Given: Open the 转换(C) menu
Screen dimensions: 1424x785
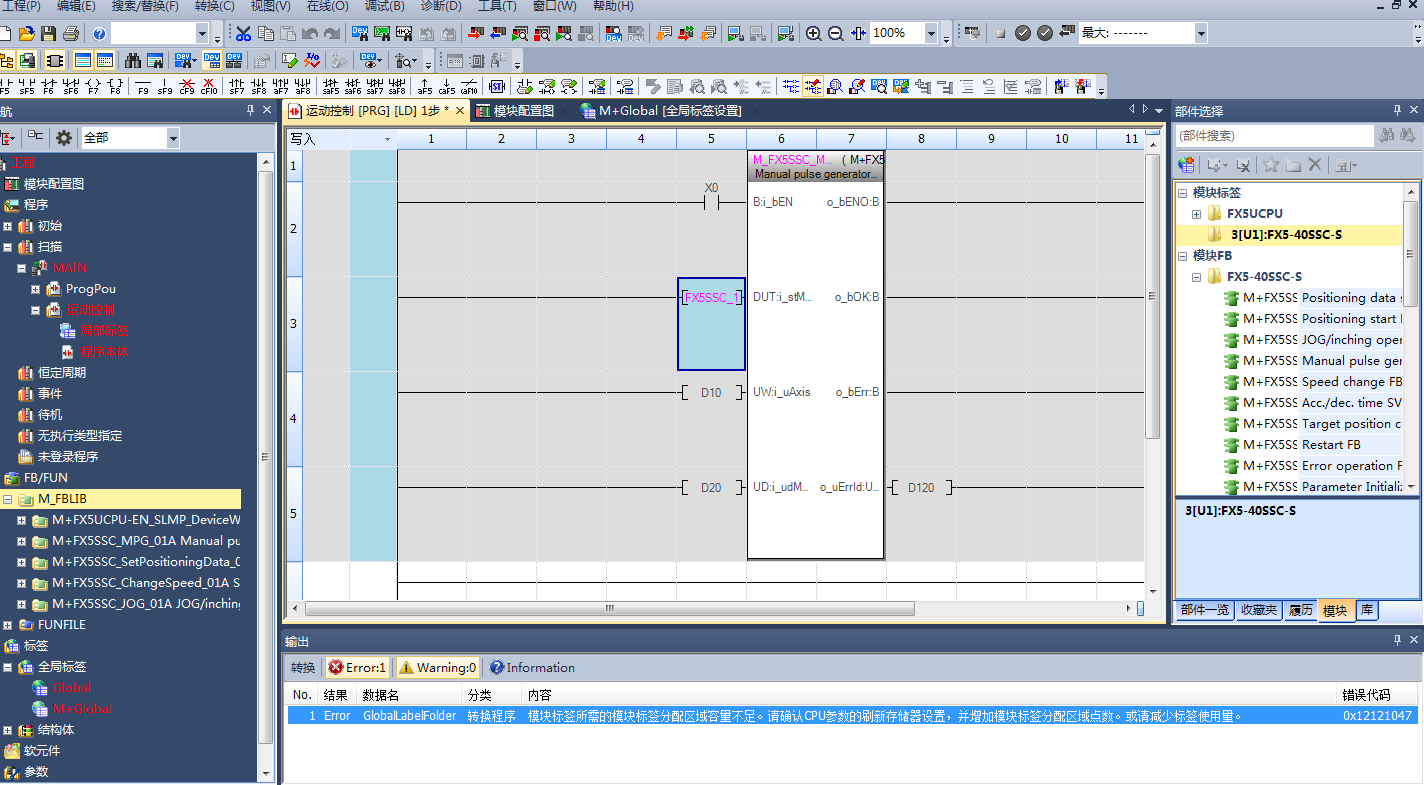Looking at the screenshot, I should [x=214, y=6].
